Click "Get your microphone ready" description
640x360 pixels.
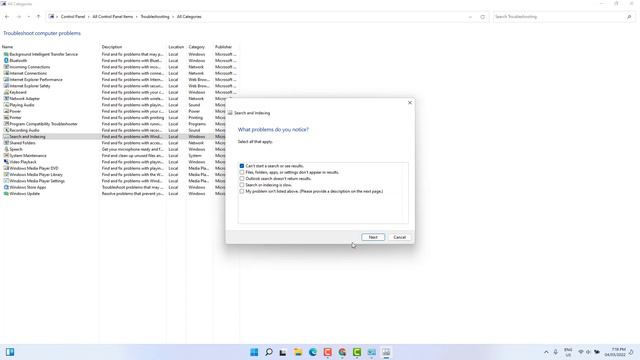[133, 149]
